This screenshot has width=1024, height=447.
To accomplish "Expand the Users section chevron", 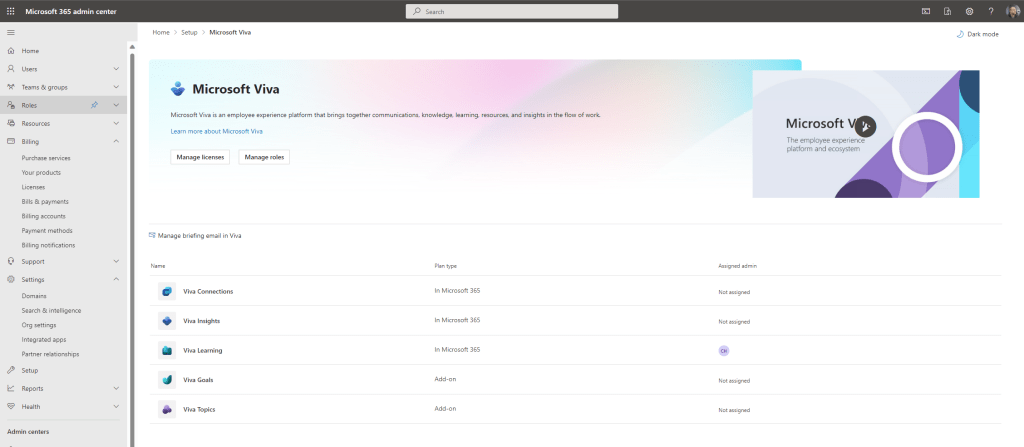I will pos(116,69).
